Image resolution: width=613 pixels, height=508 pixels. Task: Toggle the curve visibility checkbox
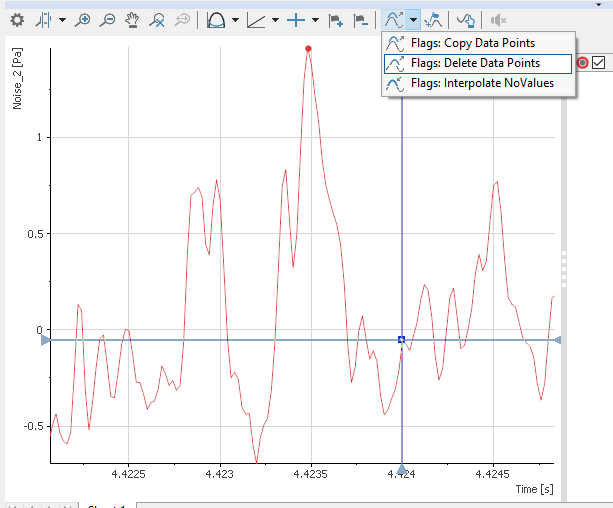tap(599, 63)
